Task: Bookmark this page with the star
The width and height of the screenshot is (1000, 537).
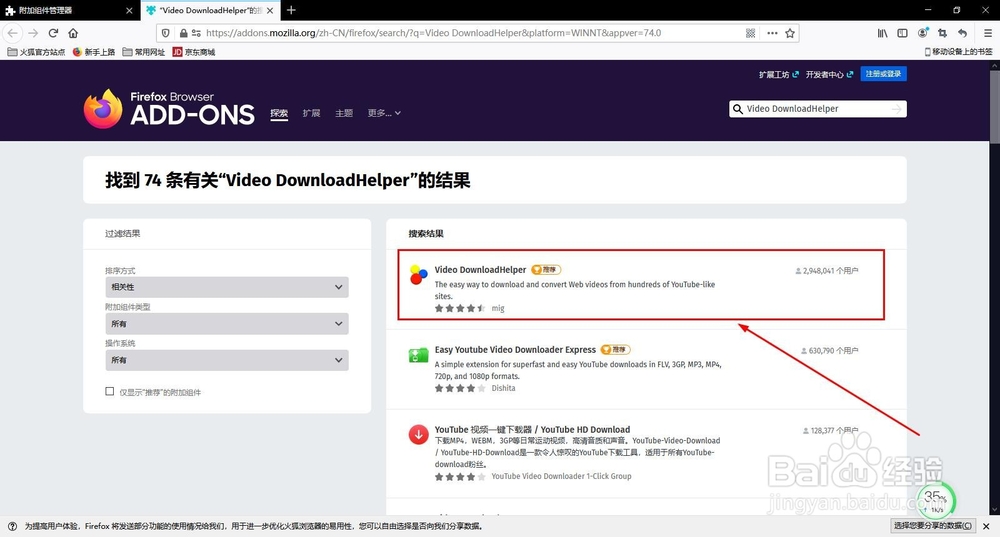Action: click(790, 33)
